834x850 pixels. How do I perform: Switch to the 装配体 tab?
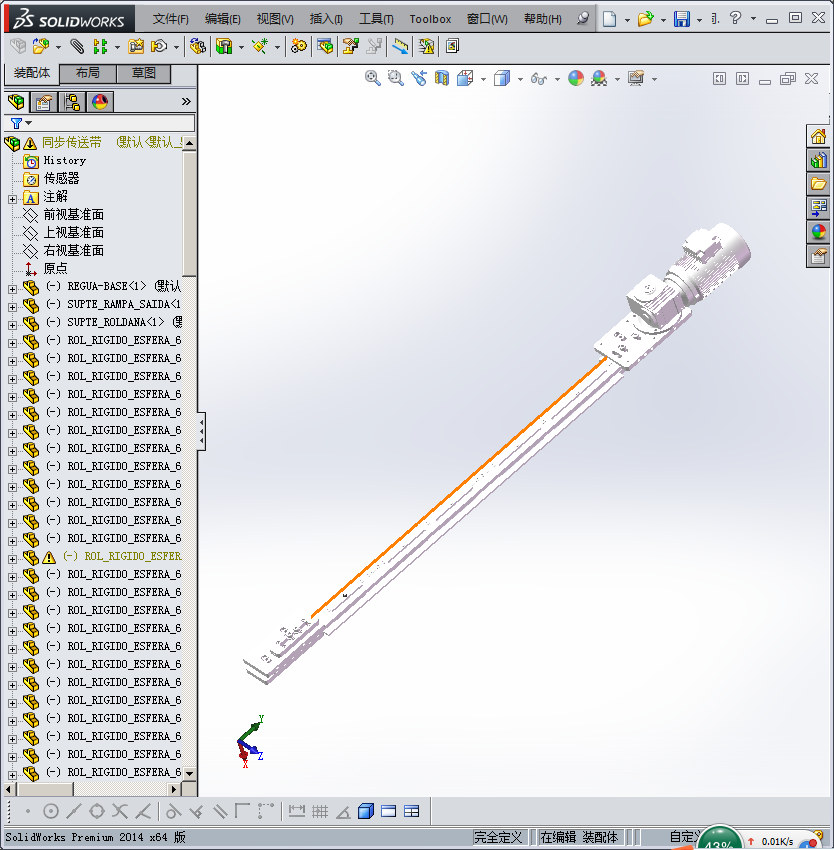click(31, 73)
